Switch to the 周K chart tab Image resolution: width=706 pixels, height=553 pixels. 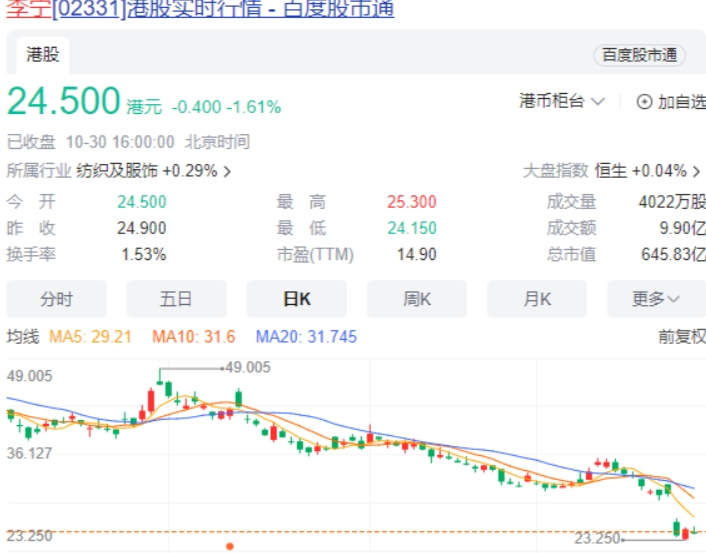pyautogui.click(x=417, y=299)
